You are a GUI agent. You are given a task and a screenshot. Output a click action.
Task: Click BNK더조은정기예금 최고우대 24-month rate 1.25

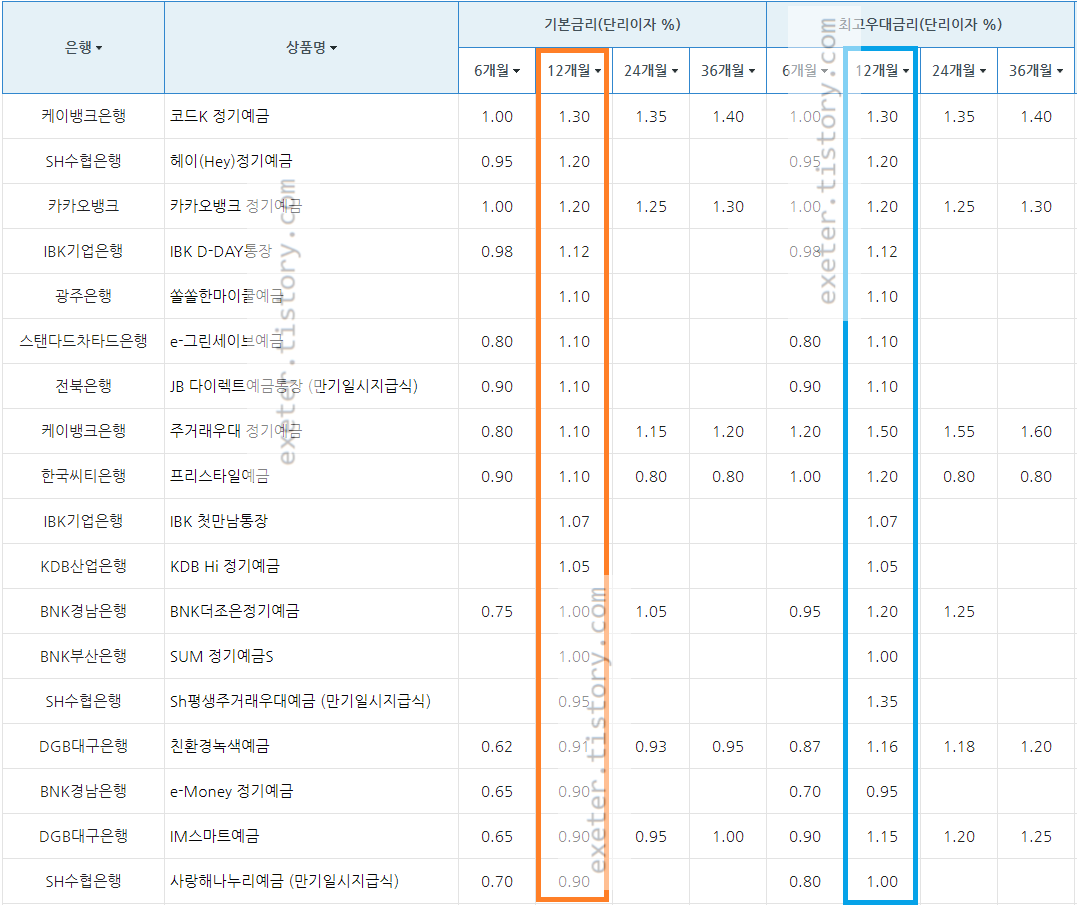(x=959, y=612)
